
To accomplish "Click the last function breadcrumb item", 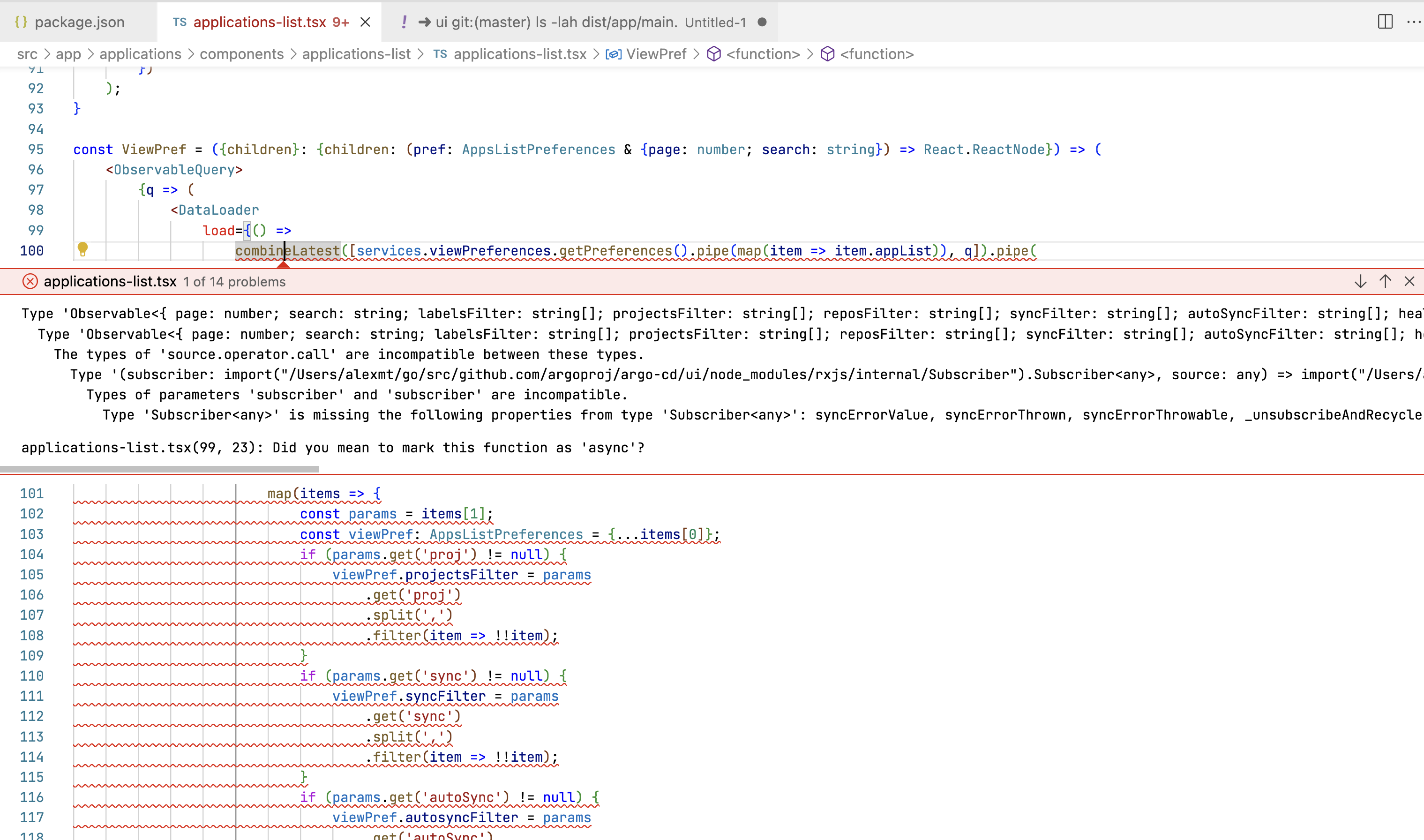I will tap(876, 54).
